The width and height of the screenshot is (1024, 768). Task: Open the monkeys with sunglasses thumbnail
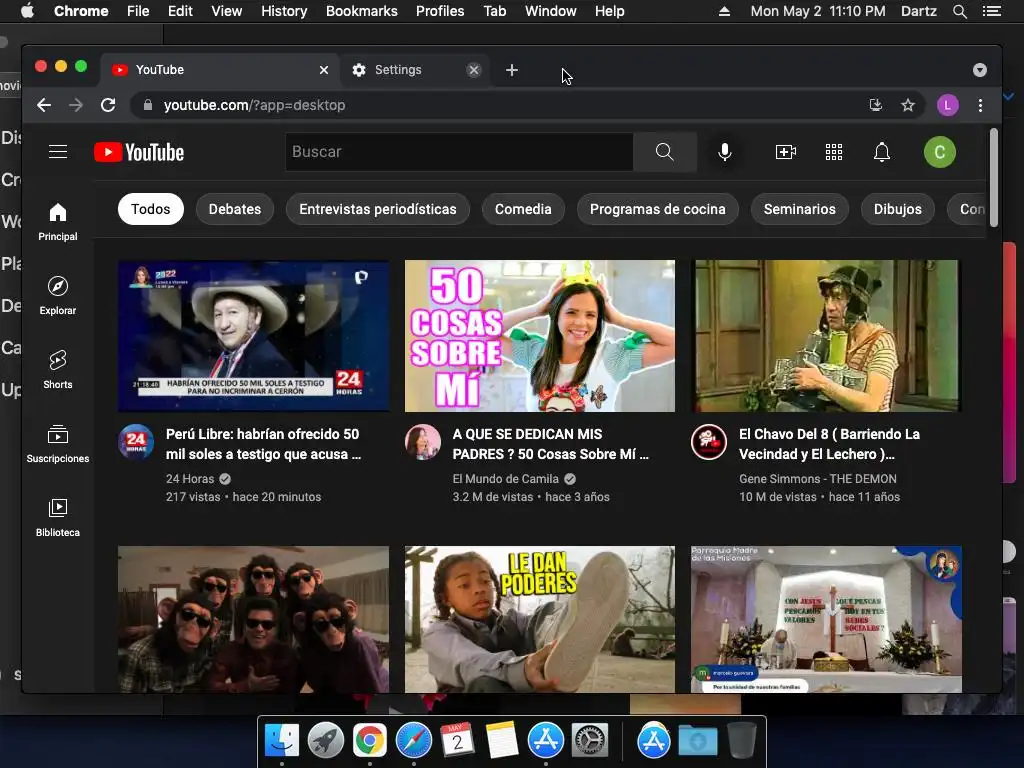[x=253, y=619]
